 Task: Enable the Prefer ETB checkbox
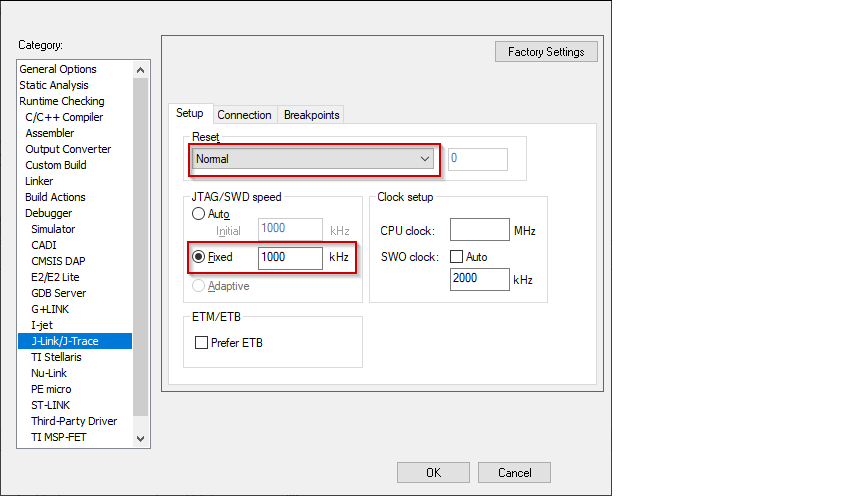[x=202, y=343]
